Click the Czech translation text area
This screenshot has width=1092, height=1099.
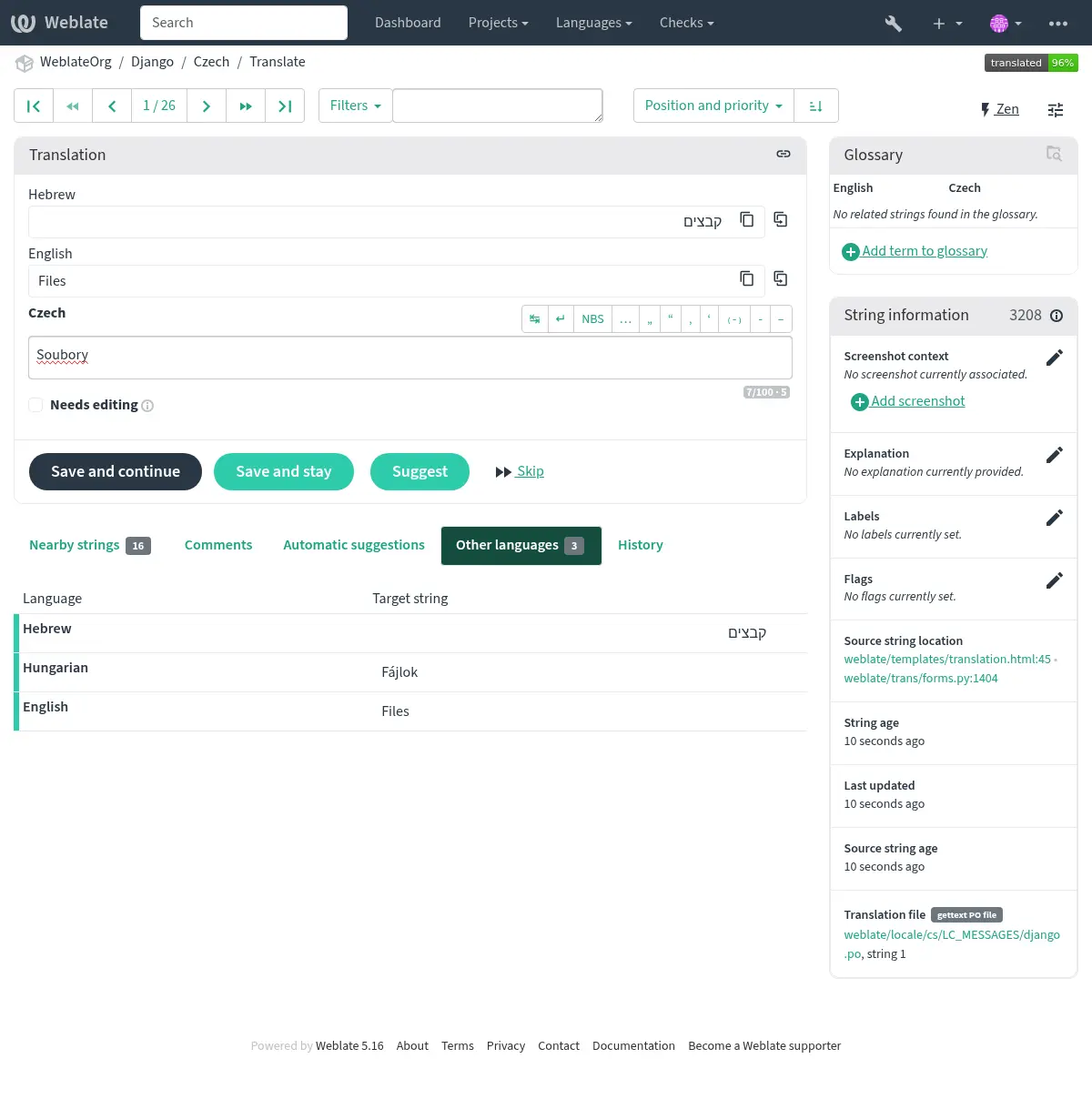(x=409, y=358)
